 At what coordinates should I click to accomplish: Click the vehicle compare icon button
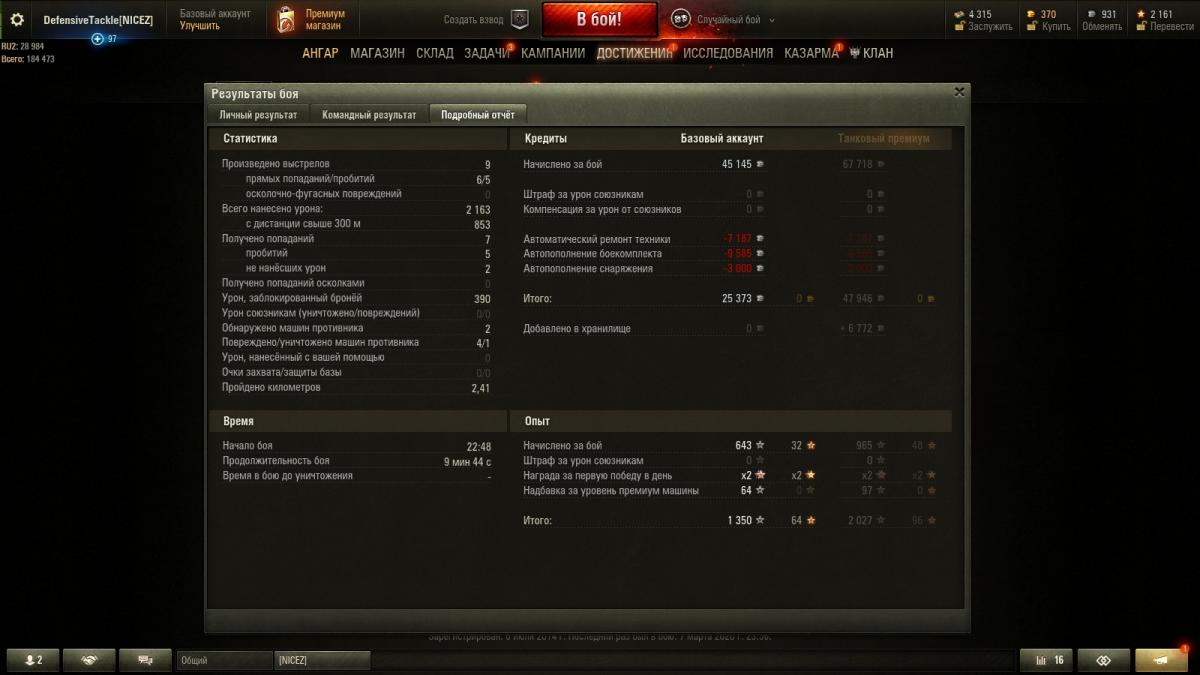[1104, 660]
